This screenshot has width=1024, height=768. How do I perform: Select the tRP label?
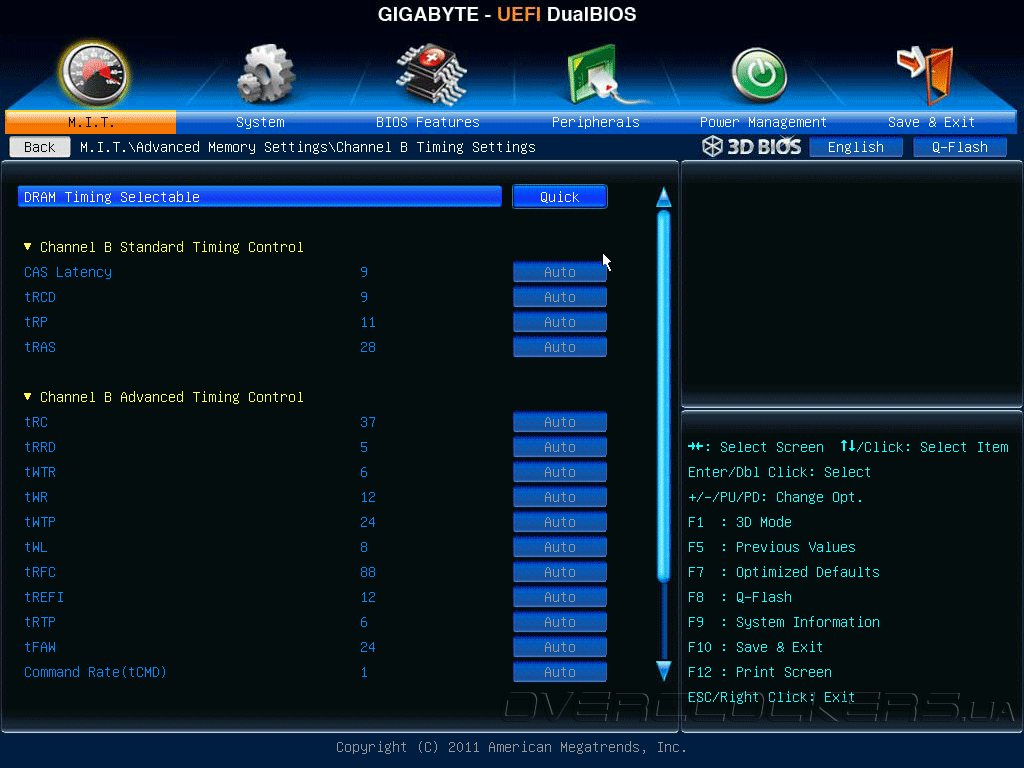coord(36,322)
